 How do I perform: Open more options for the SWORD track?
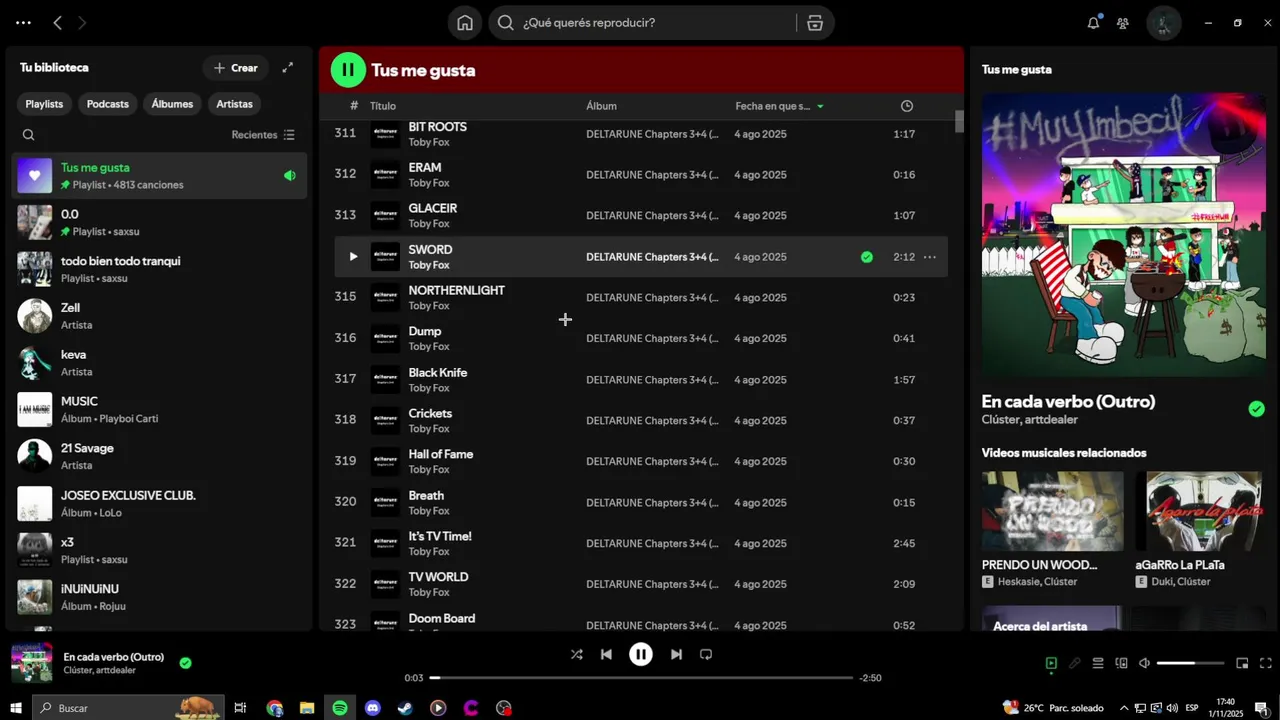coord(930,257)
